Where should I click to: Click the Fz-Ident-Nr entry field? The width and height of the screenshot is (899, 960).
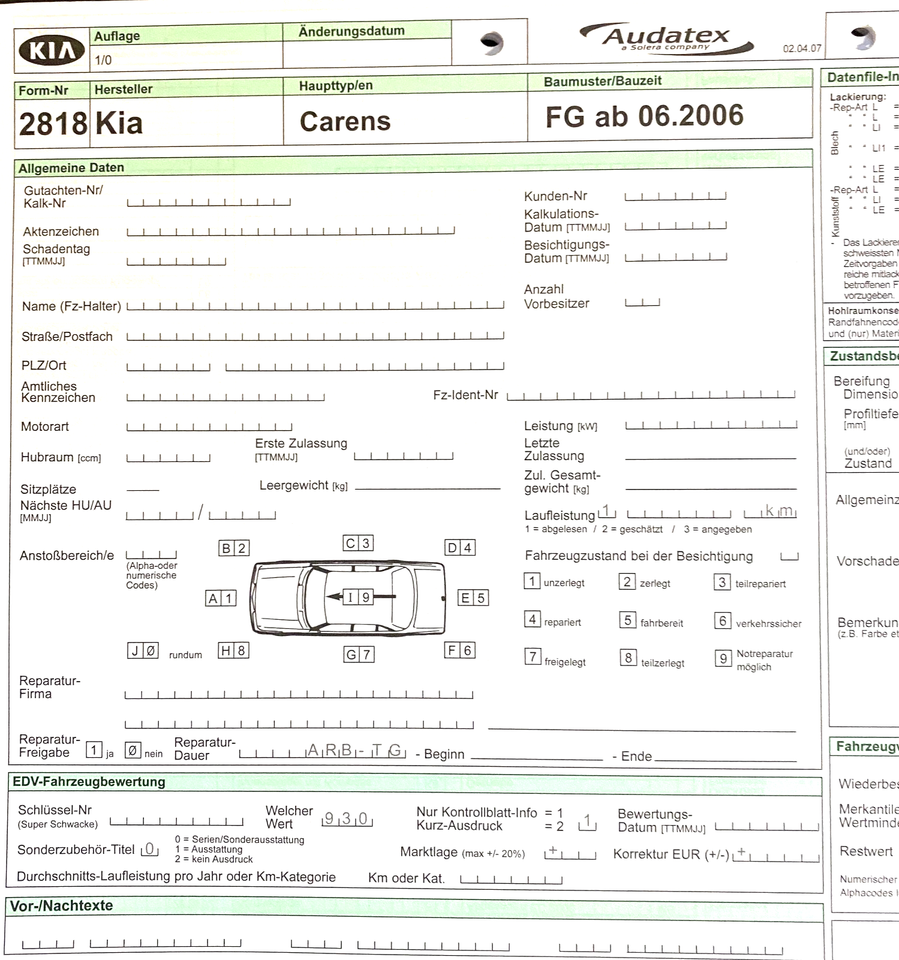[651, 395]
